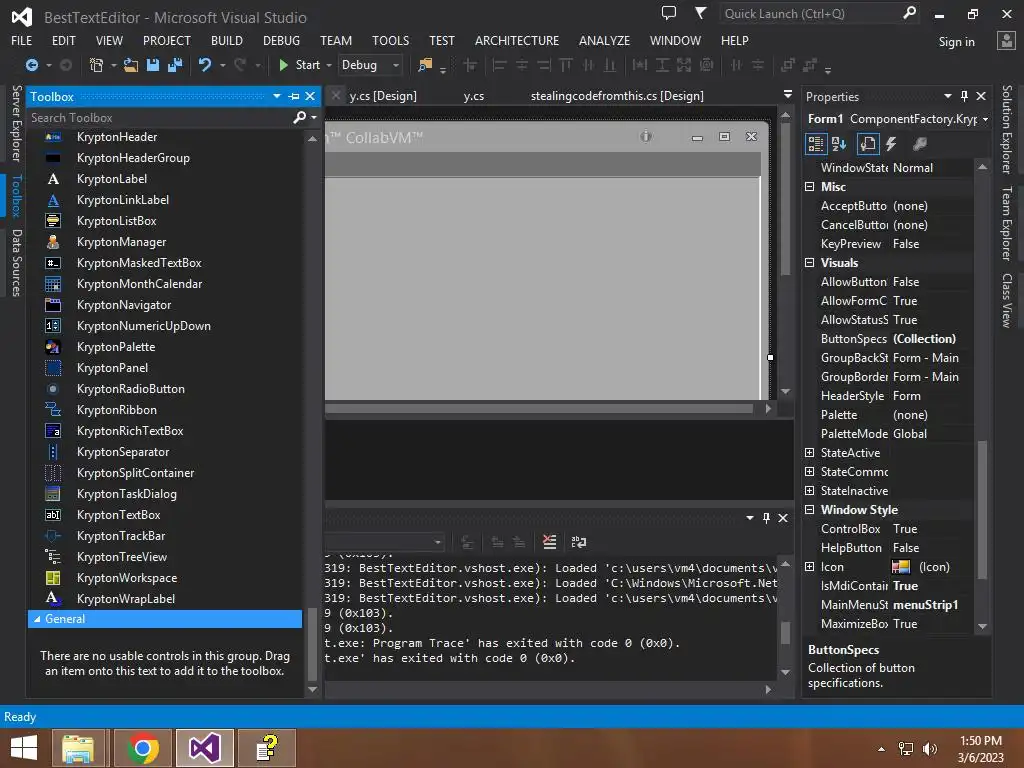Viewport: 1024px width, 768px height.
Task: Expand the StateActive property
Action: coord(810,453)
